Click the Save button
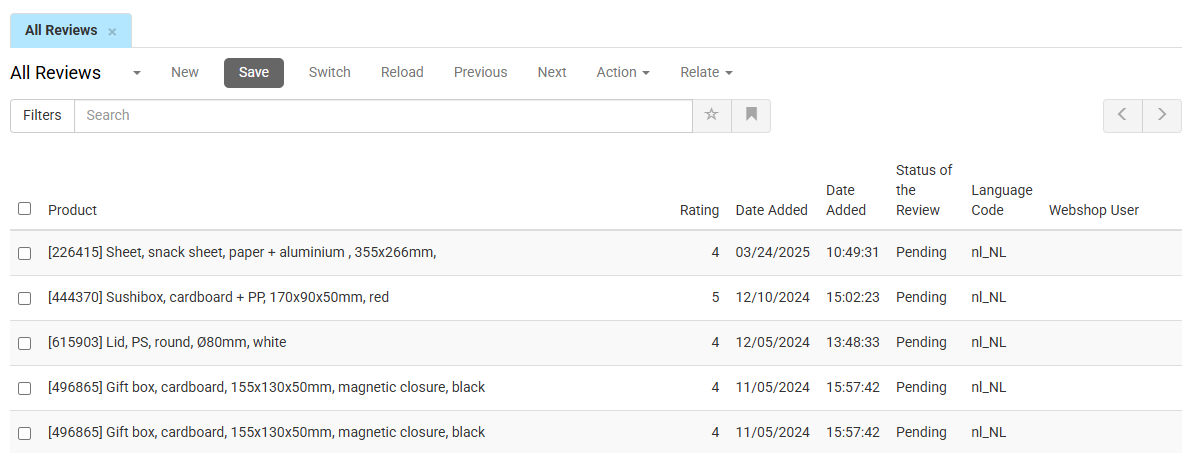1192x453 pixels. pos(254,72)
